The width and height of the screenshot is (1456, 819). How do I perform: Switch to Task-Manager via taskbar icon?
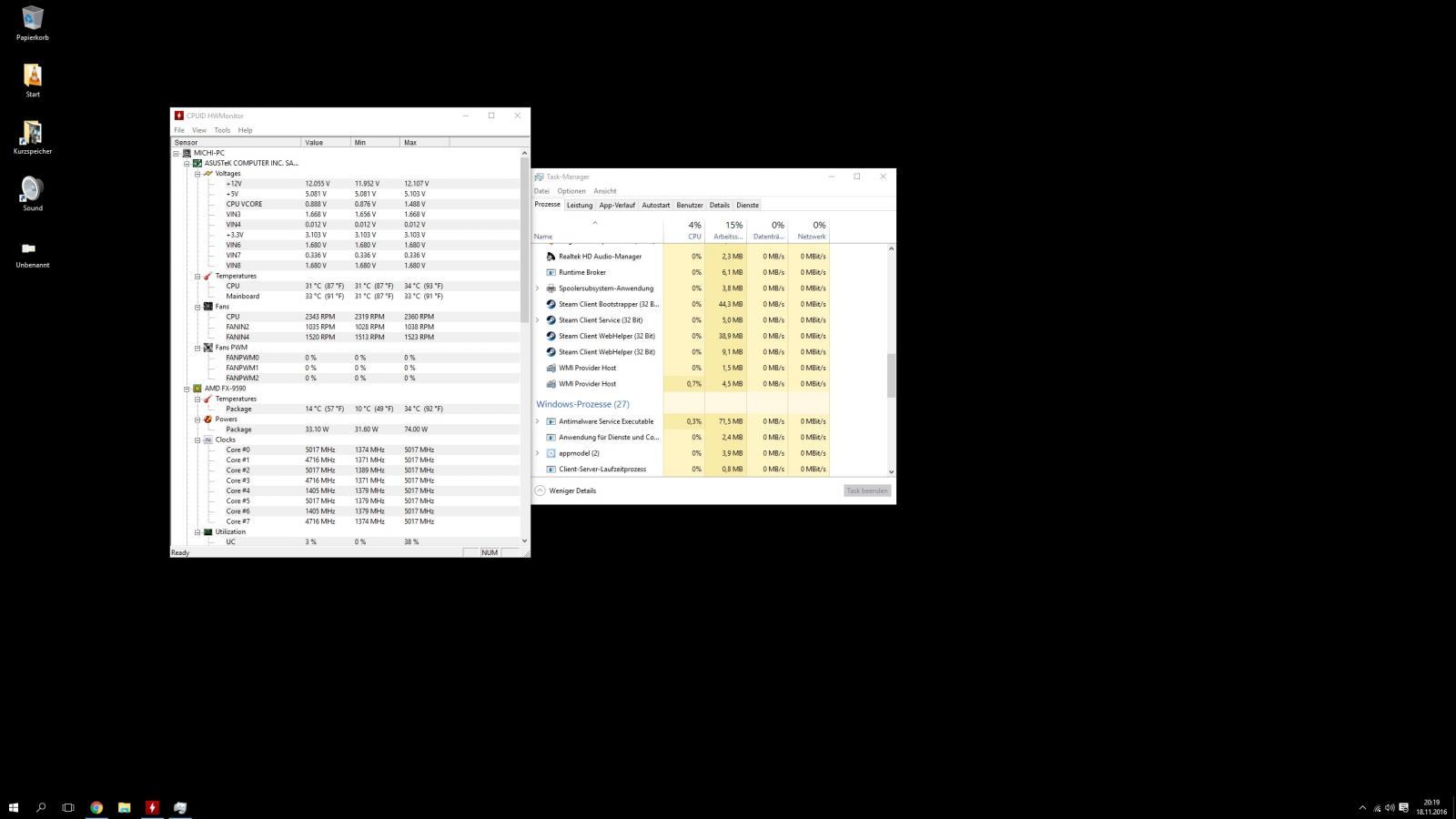click(x=180, y=807)
